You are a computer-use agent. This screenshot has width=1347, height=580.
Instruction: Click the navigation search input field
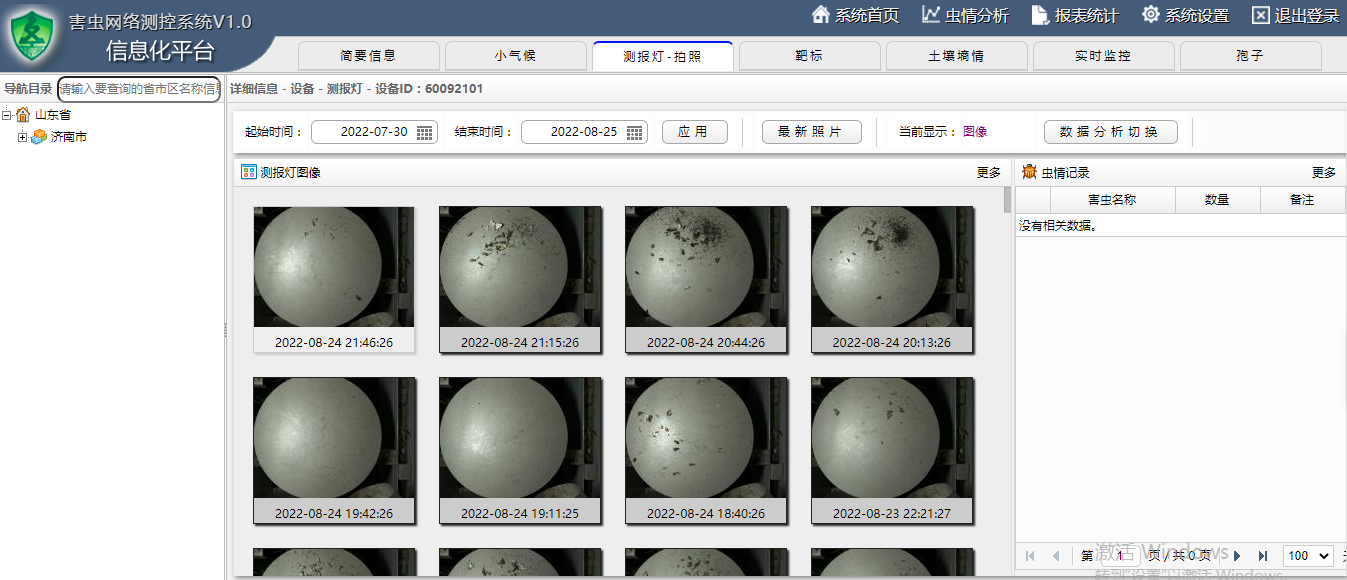pos(139,89)
